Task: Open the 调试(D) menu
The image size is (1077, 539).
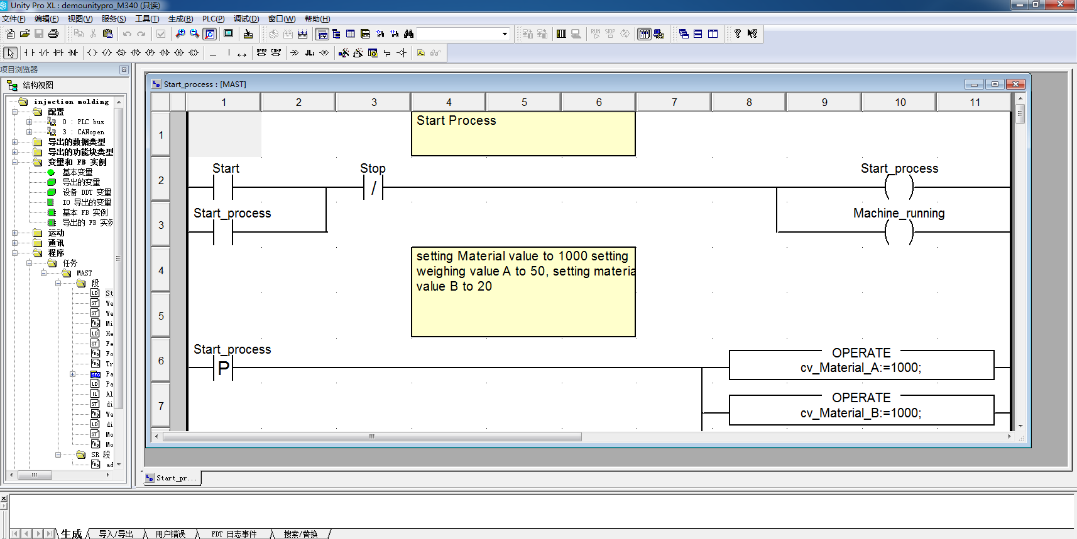Action: click(x=246, y=19)
